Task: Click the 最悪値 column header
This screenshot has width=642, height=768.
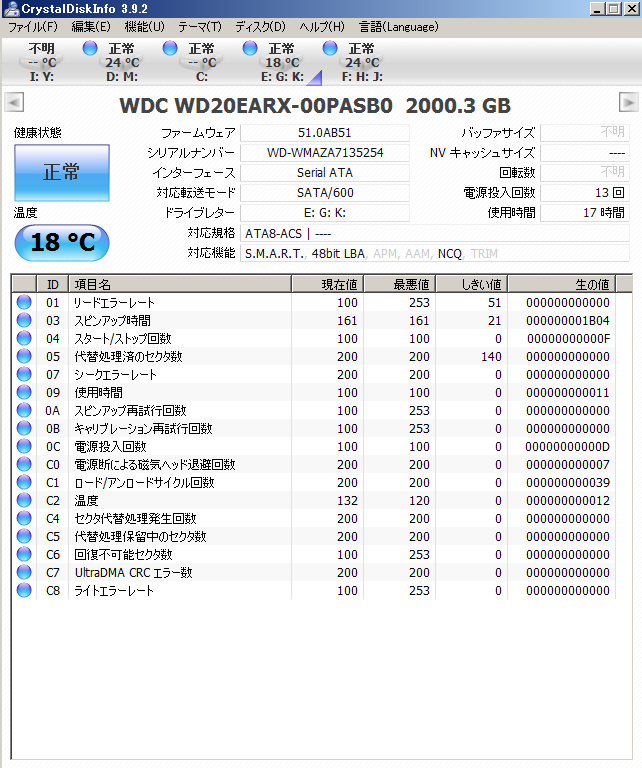Action: pyautogui.click(x=400, y=285)
